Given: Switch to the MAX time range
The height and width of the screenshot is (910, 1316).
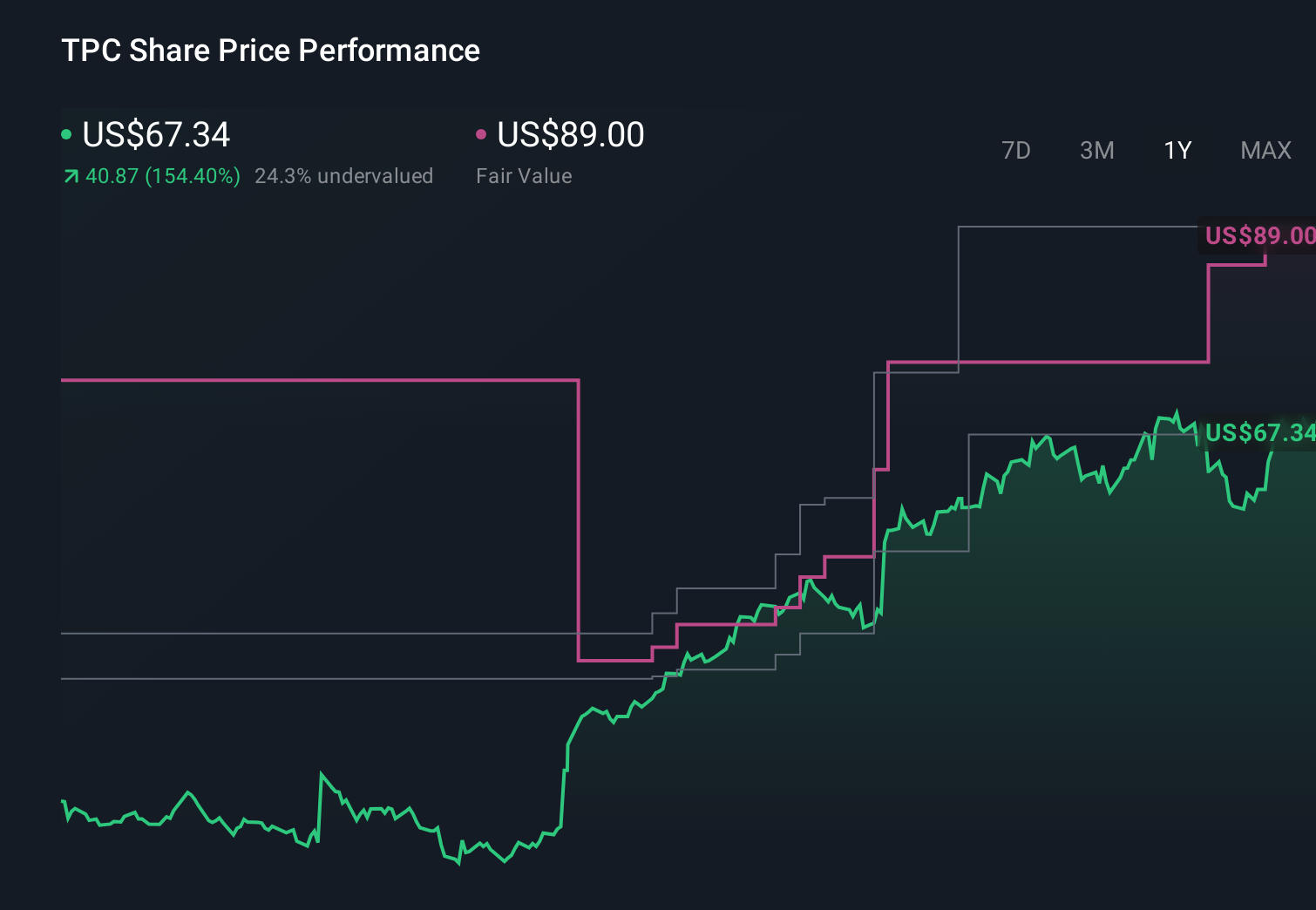Looking at the screenshot, I should pos(1265,151).
